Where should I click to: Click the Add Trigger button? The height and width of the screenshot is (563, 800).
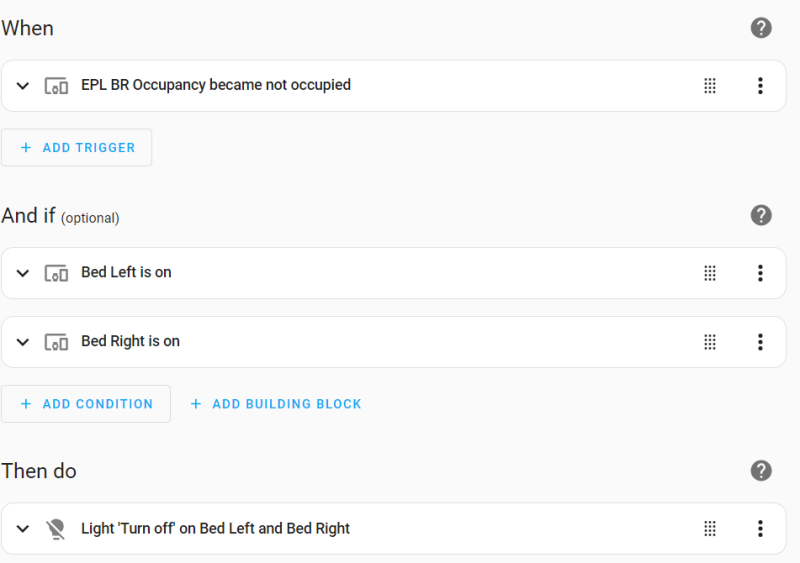77,147
